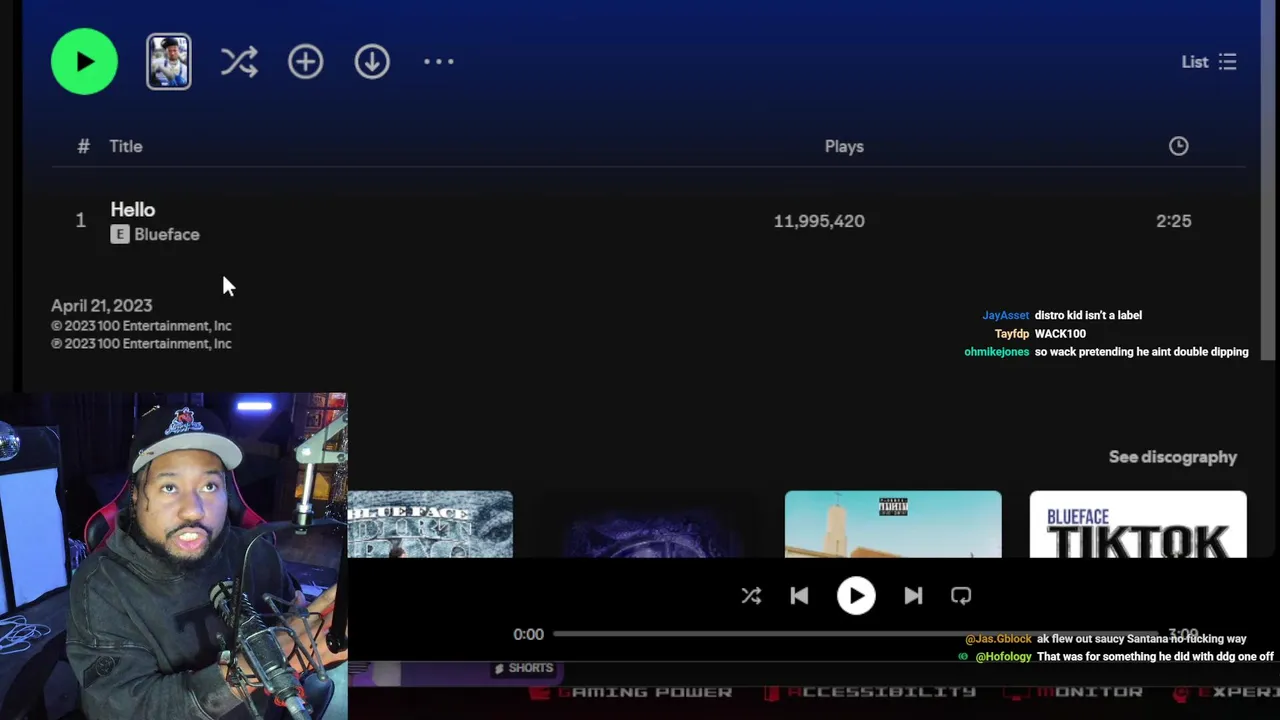The image size is (1280, 720).
Task: Click the elapsed time 0:00
Action: (529, 634)
